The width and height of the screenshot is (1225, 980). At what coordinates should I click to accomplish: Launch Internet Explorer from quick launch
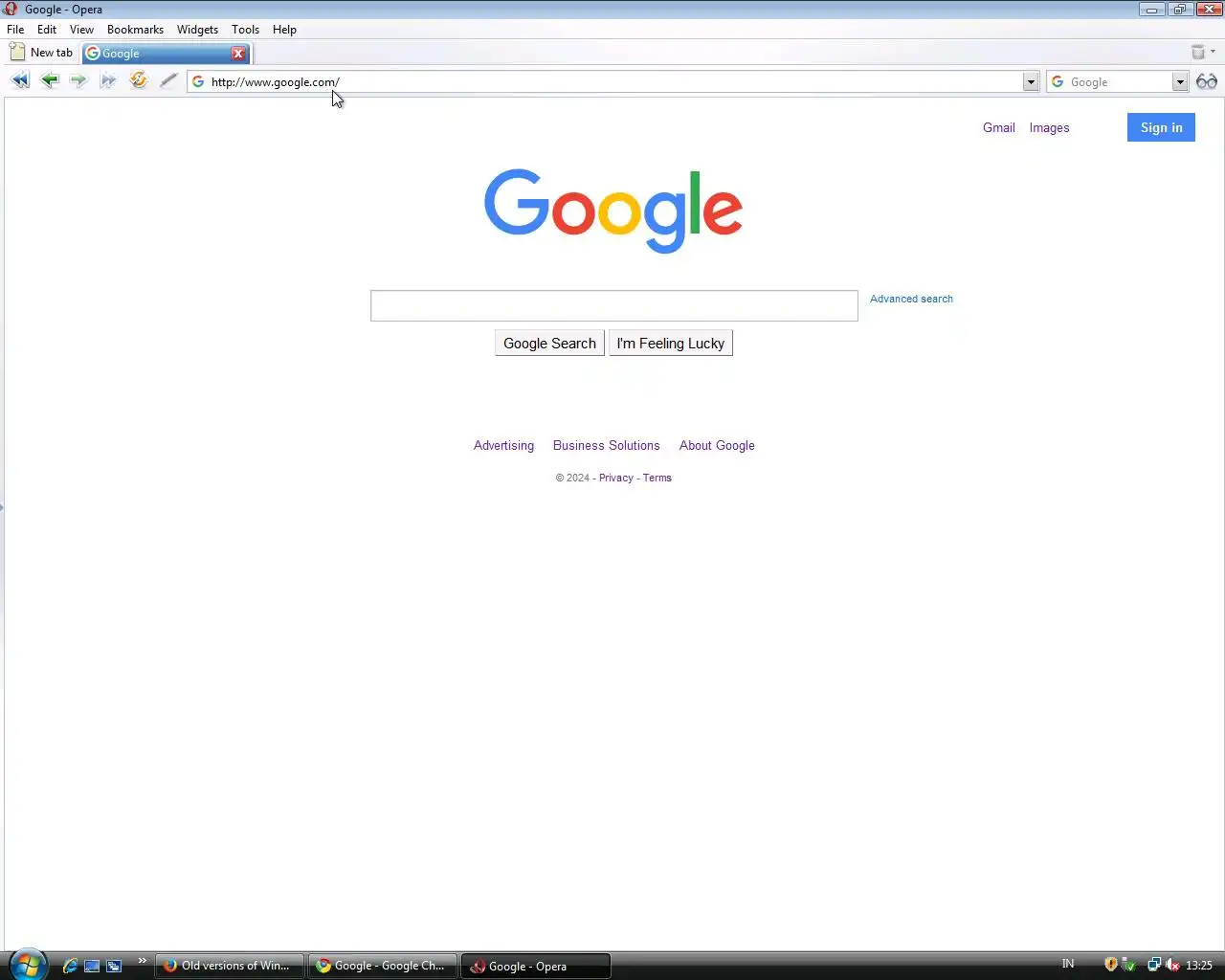70,966
